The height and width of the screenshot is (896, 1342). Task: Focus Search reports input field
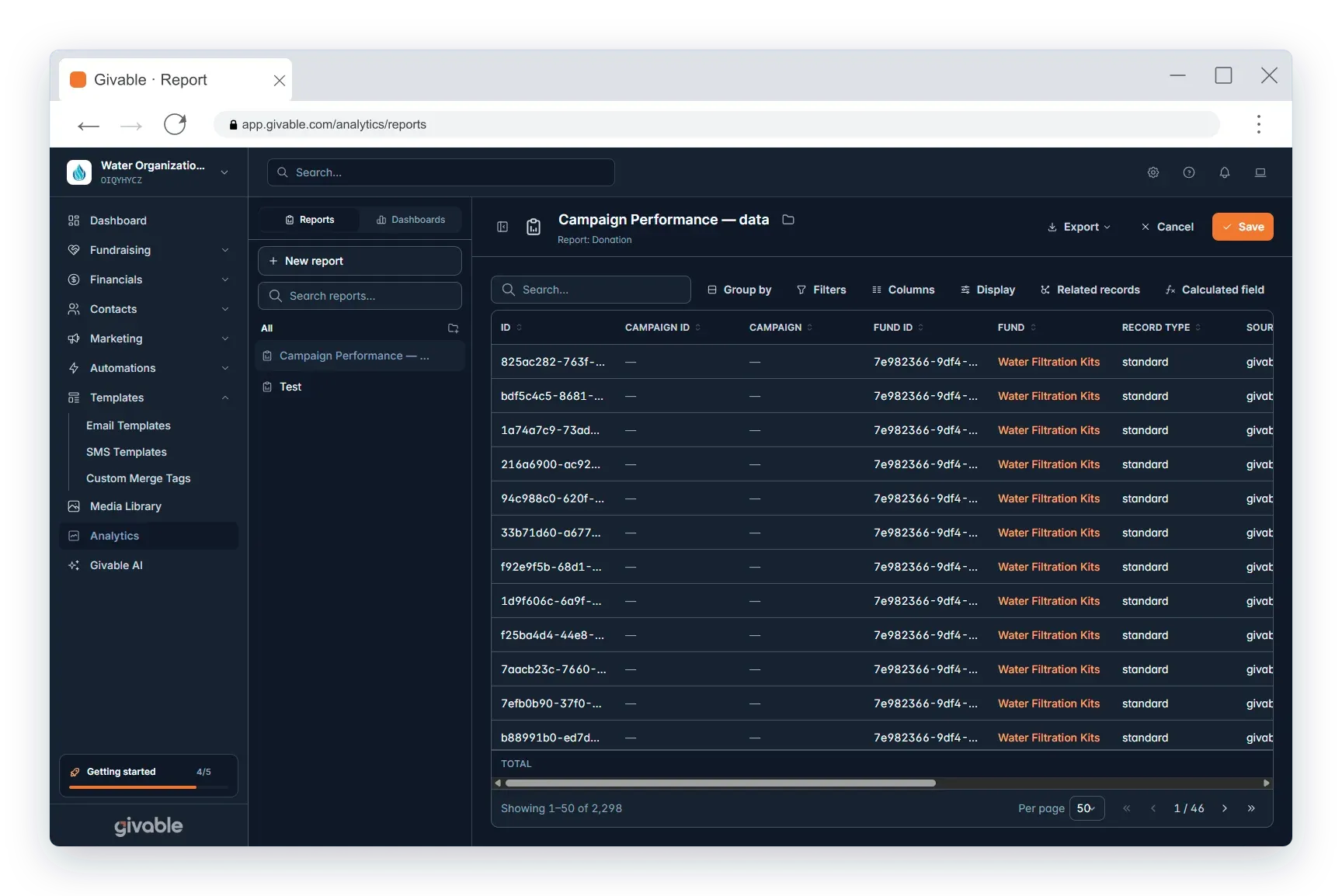360,296
